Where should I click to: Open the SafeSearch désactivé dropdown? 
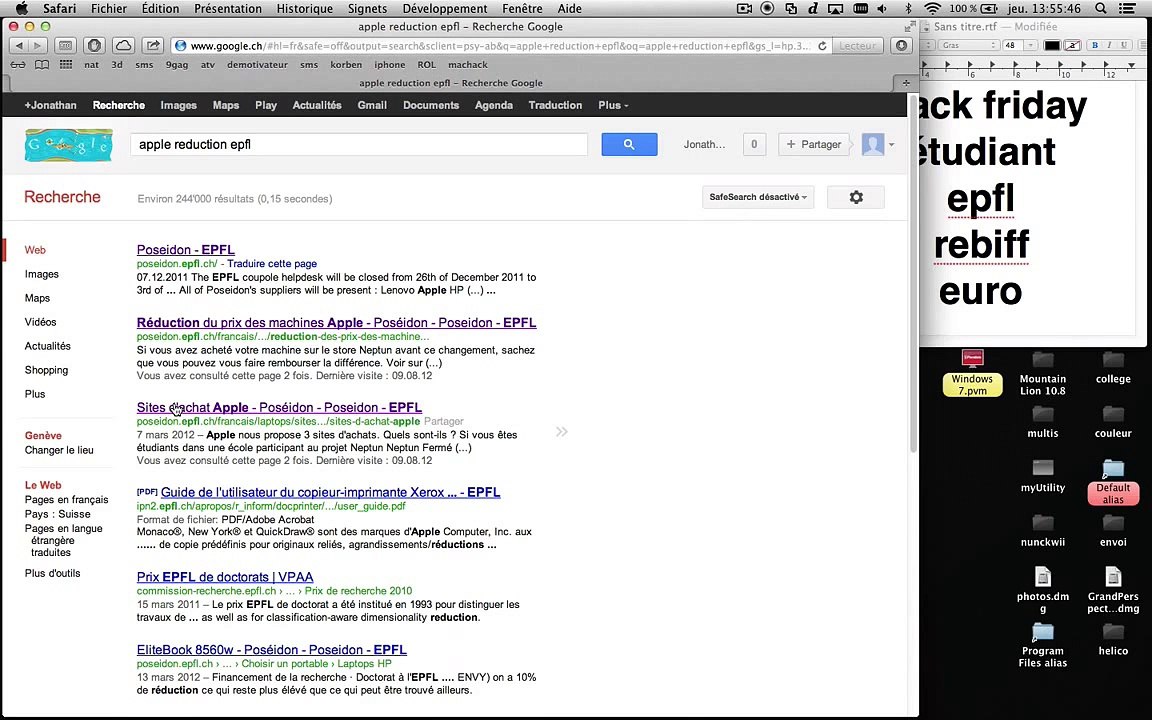point(758,197)
